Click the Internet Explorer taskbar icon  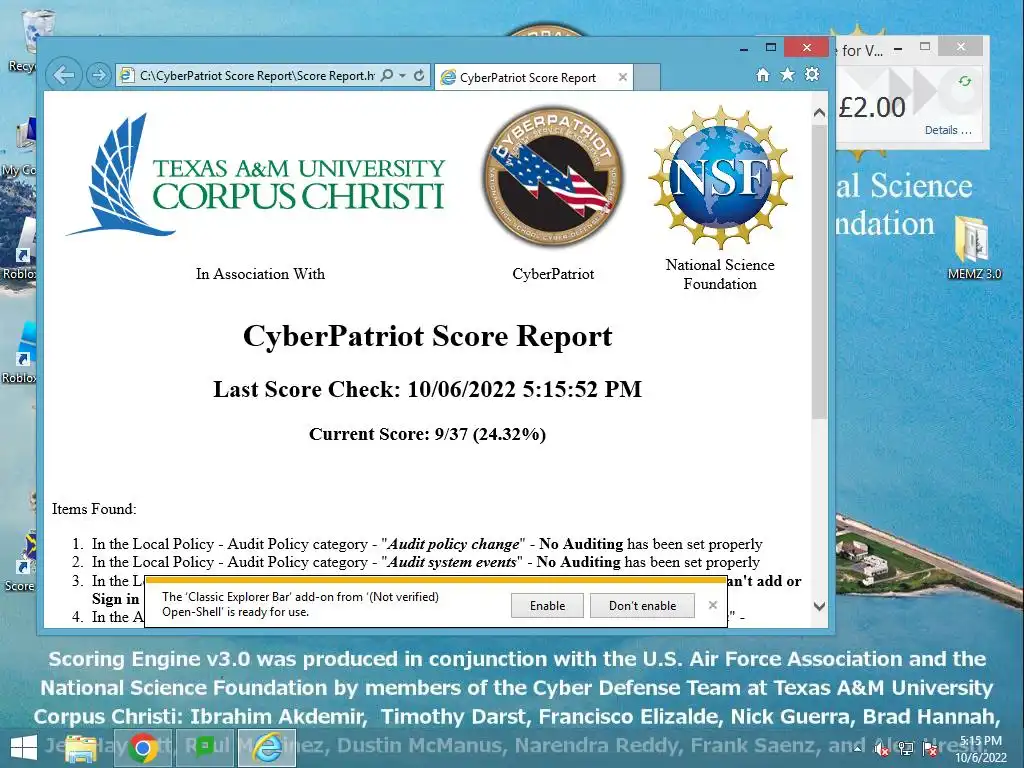pos(267,748)
